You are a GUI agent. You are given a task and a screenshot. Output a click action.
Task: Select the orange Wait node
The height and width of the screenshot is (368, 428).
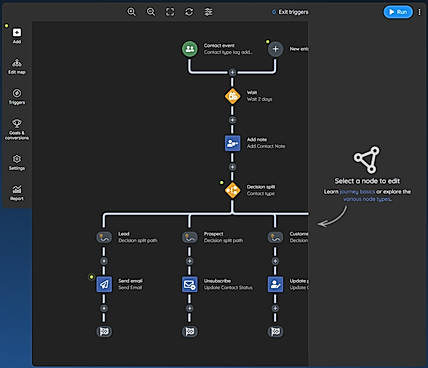click(232, 96)
